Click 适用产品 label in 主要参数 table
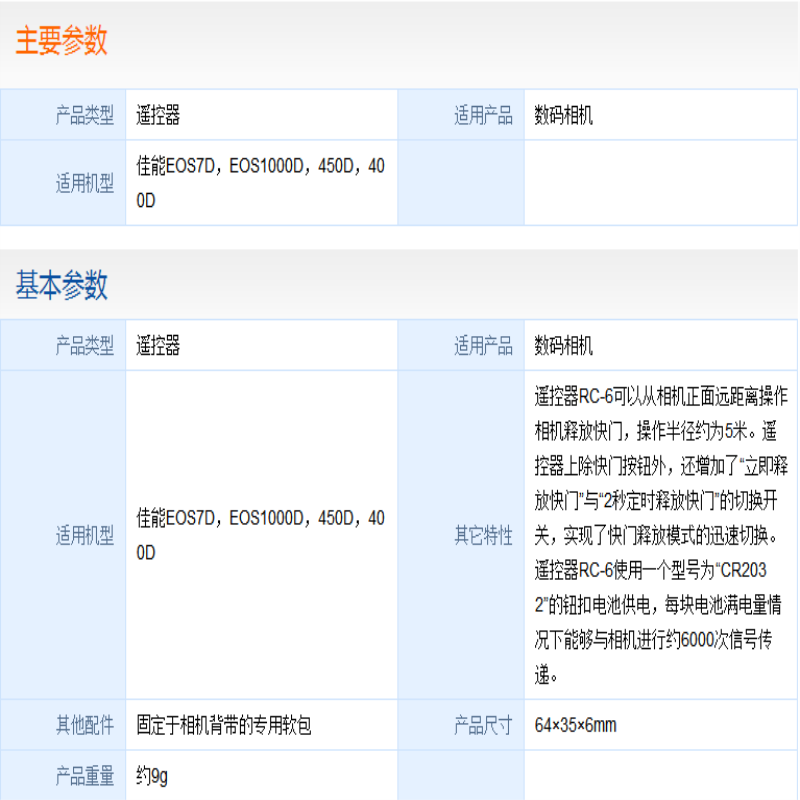The width and height of the screenshot is (800, 800). [x=483, y=116]
